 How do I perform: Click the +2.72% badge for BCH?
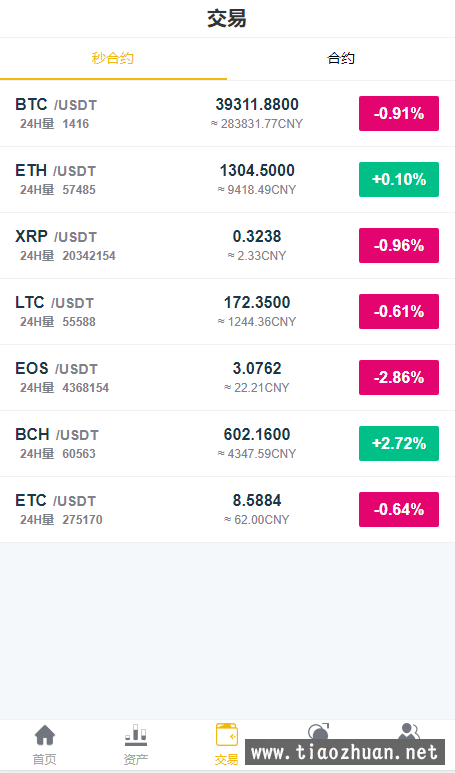pos(399,444)
